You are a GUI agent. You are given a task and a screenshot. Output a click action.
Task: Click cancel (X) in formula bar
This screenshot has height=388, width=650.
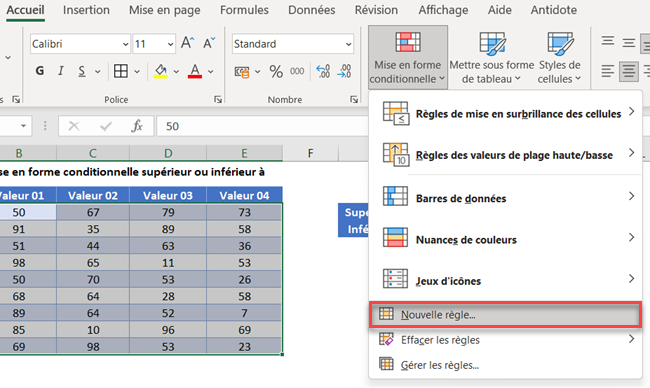(74, 126)
